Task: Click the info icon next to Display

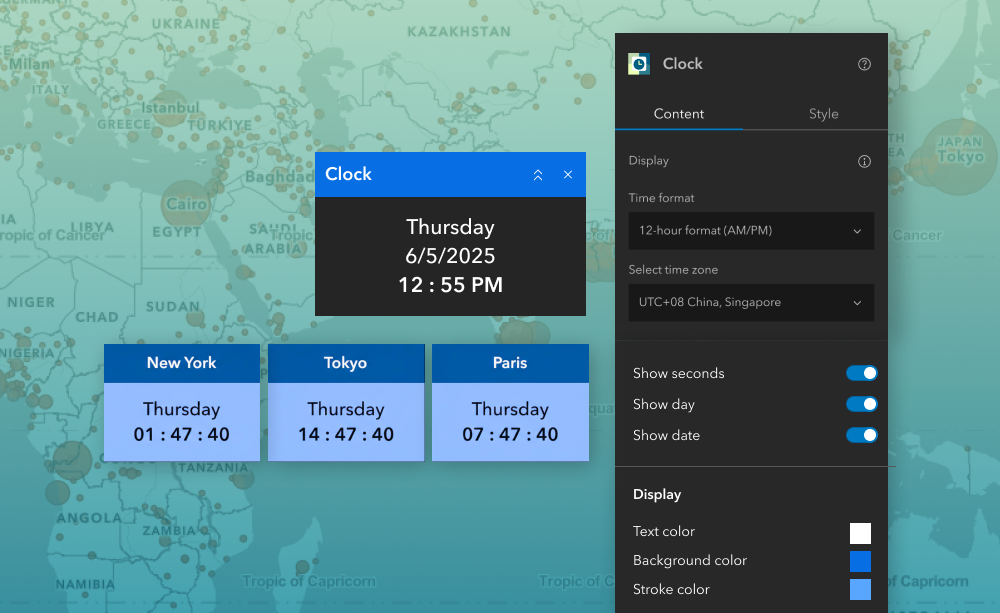Action: click(x=865, y=161)
